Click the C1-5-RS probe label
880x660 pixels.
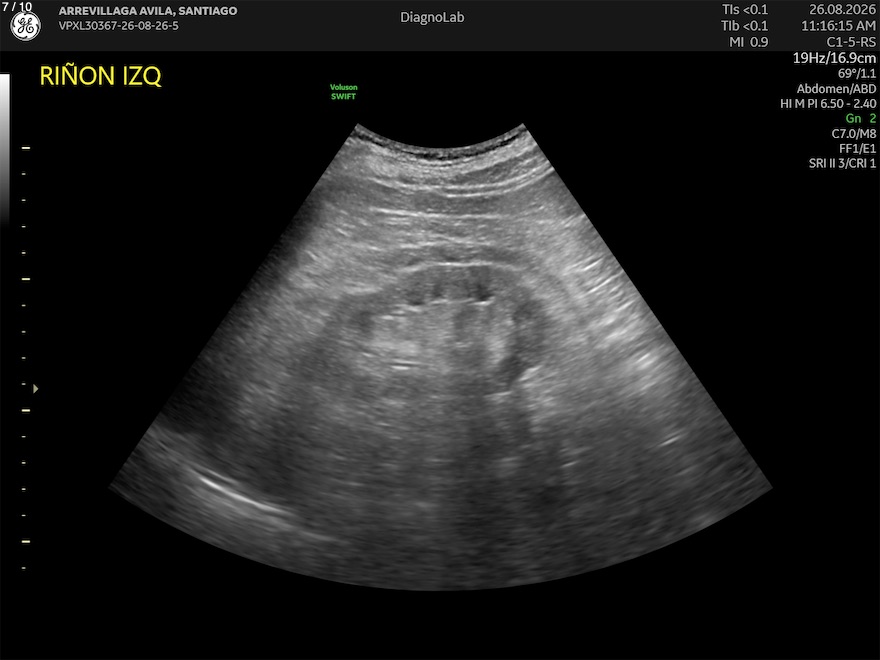coord(851,42)
